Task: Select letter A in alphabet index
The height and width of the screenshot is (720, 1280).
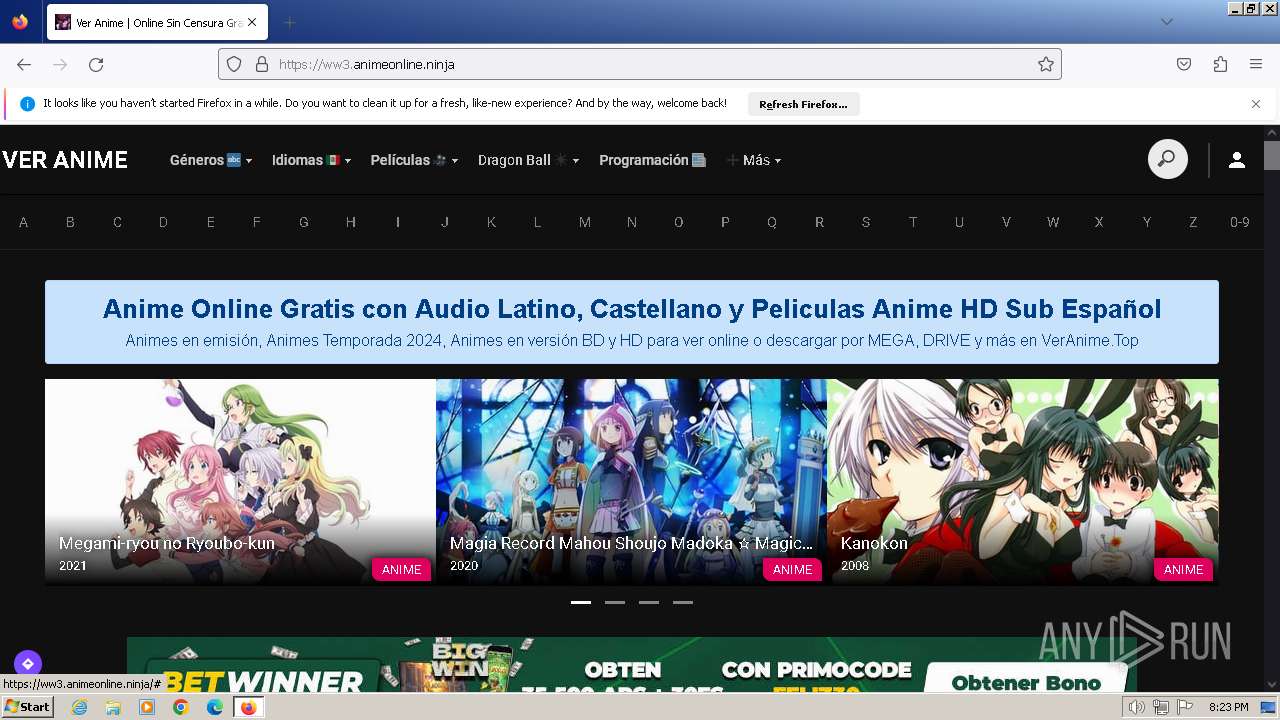Action: (24, 222)
